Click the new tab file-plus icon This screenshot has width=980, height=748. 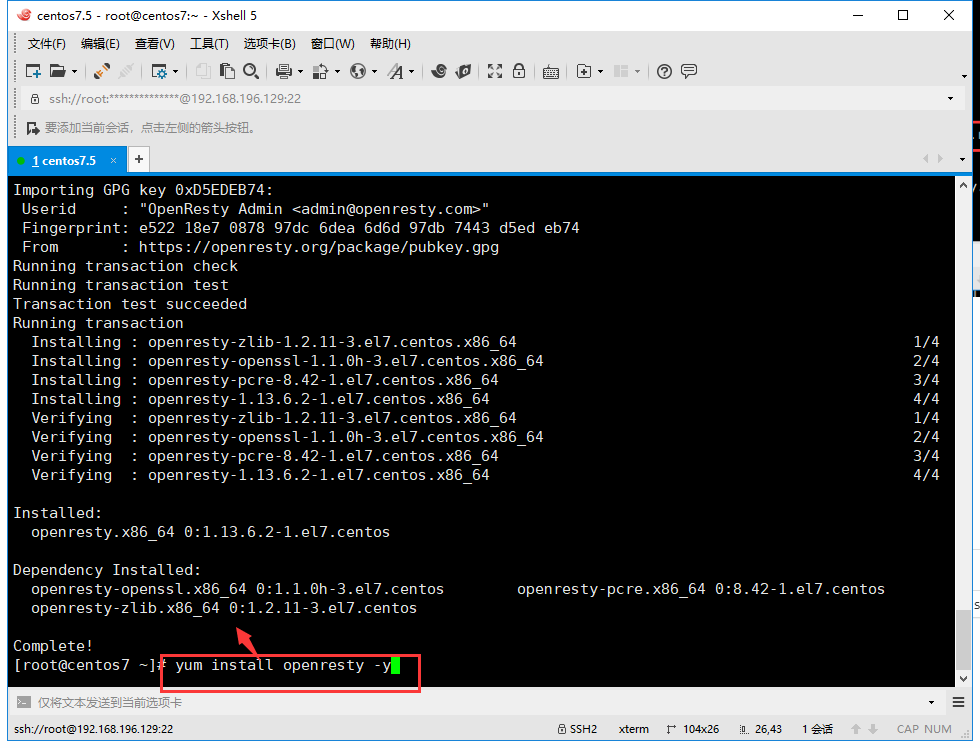tap(584, 71)
